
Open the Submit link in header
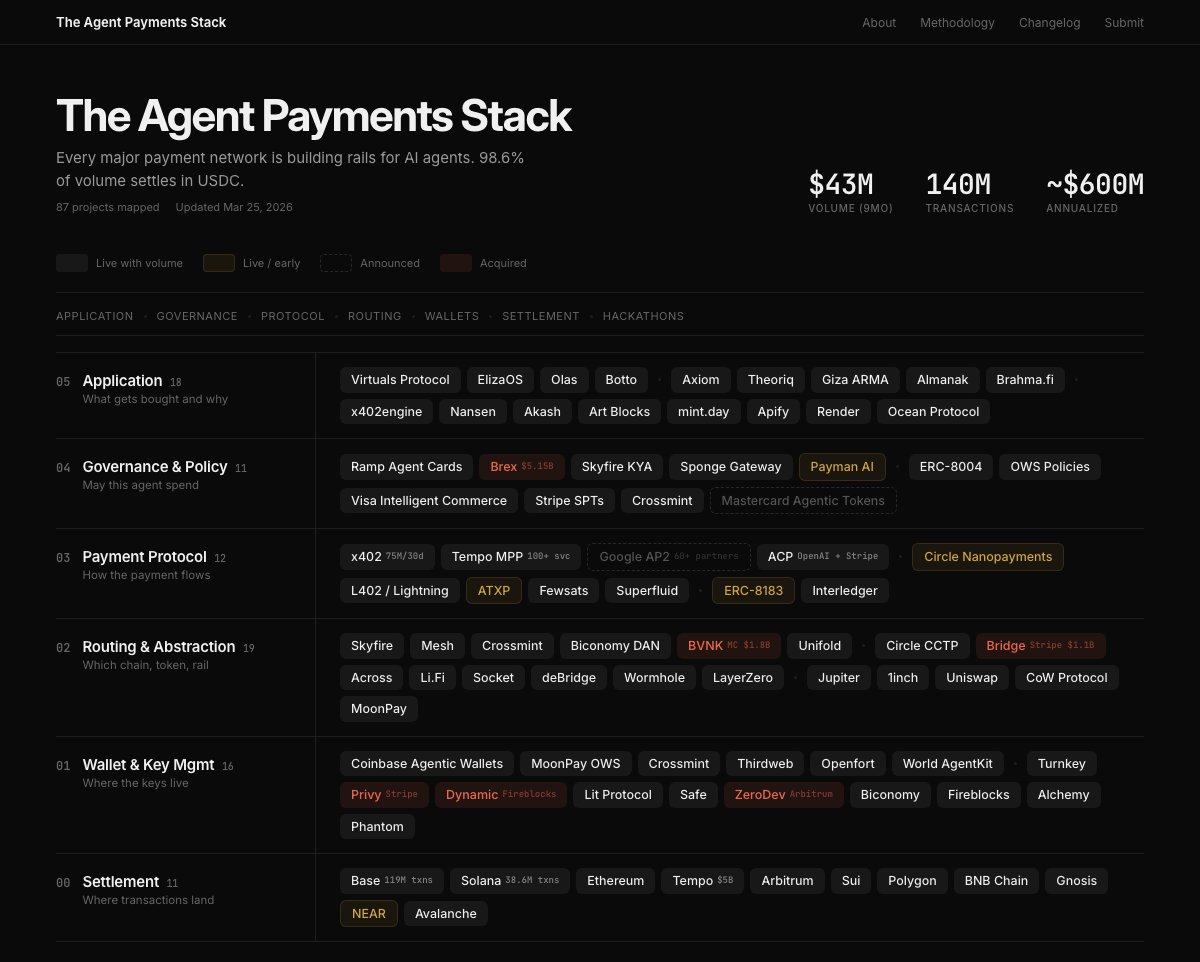coord(1124,22)
